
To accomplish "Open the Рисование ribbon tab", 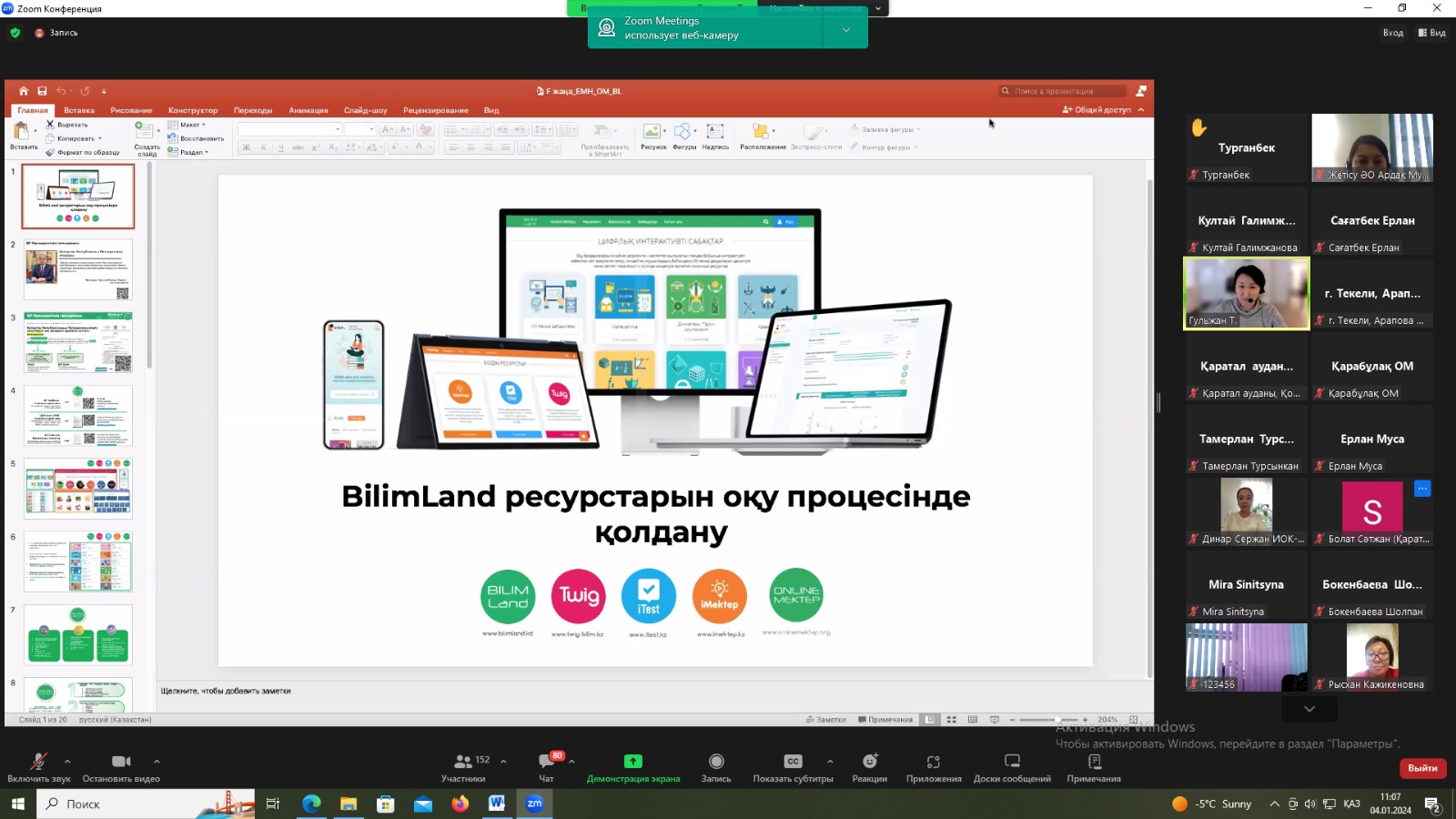I will point(131,110).
